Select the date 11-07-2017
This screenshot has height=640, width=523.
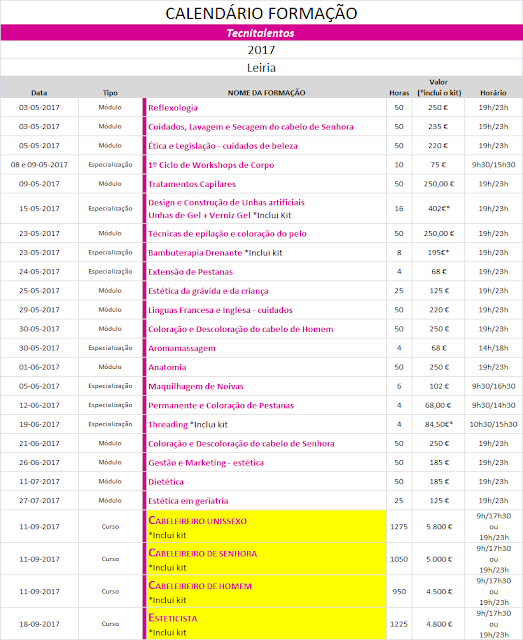tap(39, 482)
